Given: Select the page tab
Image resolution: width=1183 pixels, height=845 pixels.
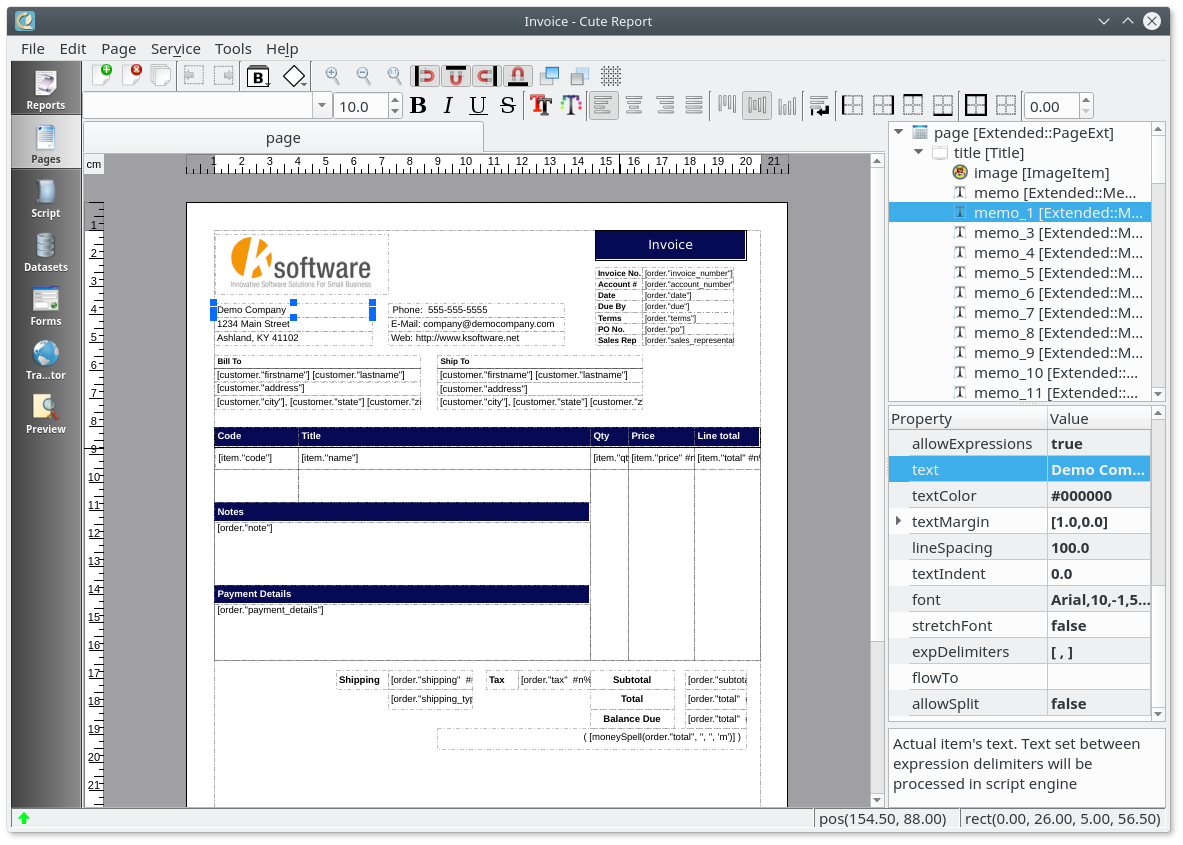Looking at the screenshot, I should point(283,138).
